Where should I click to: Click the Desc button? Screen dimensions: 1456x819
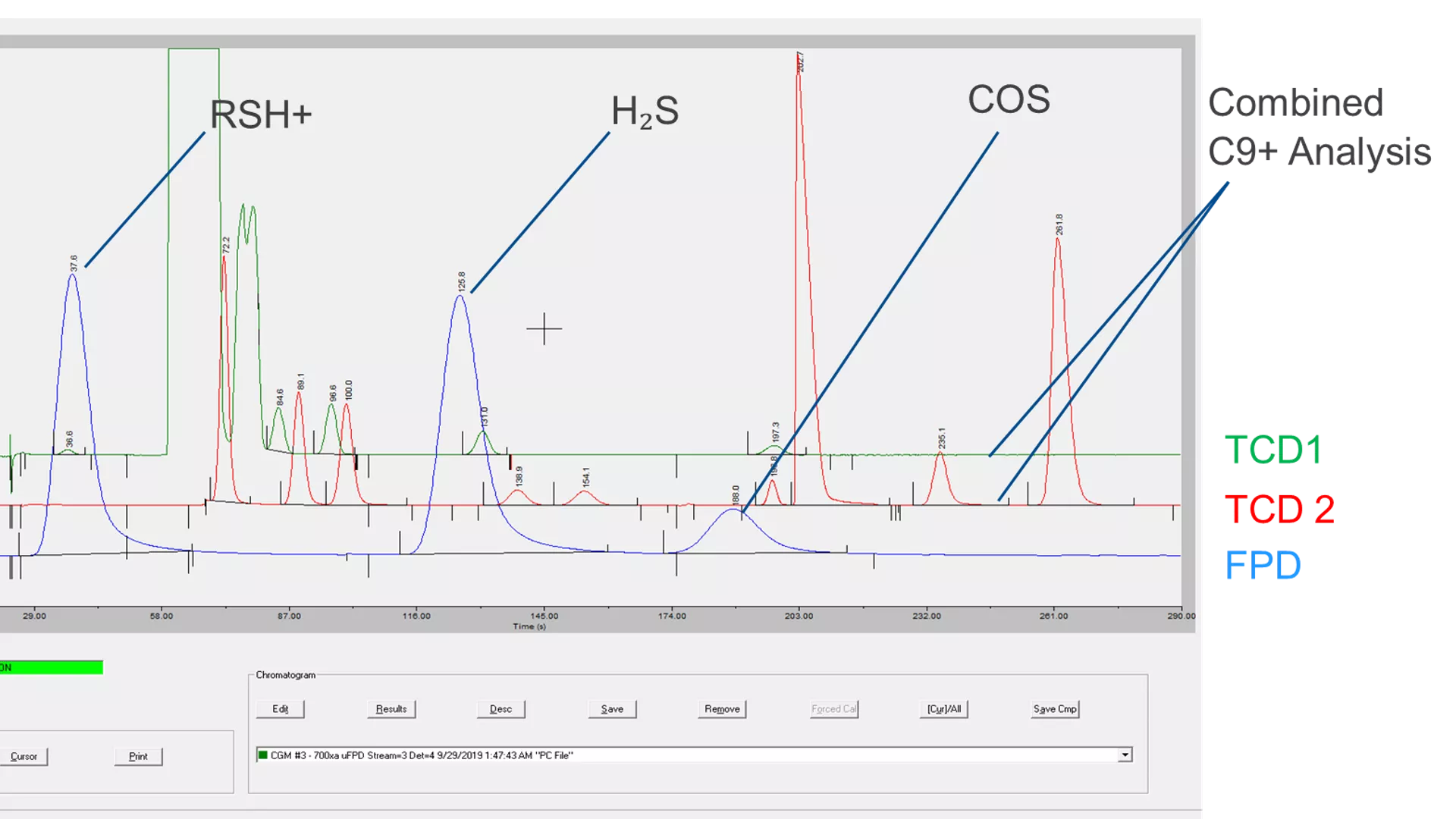coord(500,708)
